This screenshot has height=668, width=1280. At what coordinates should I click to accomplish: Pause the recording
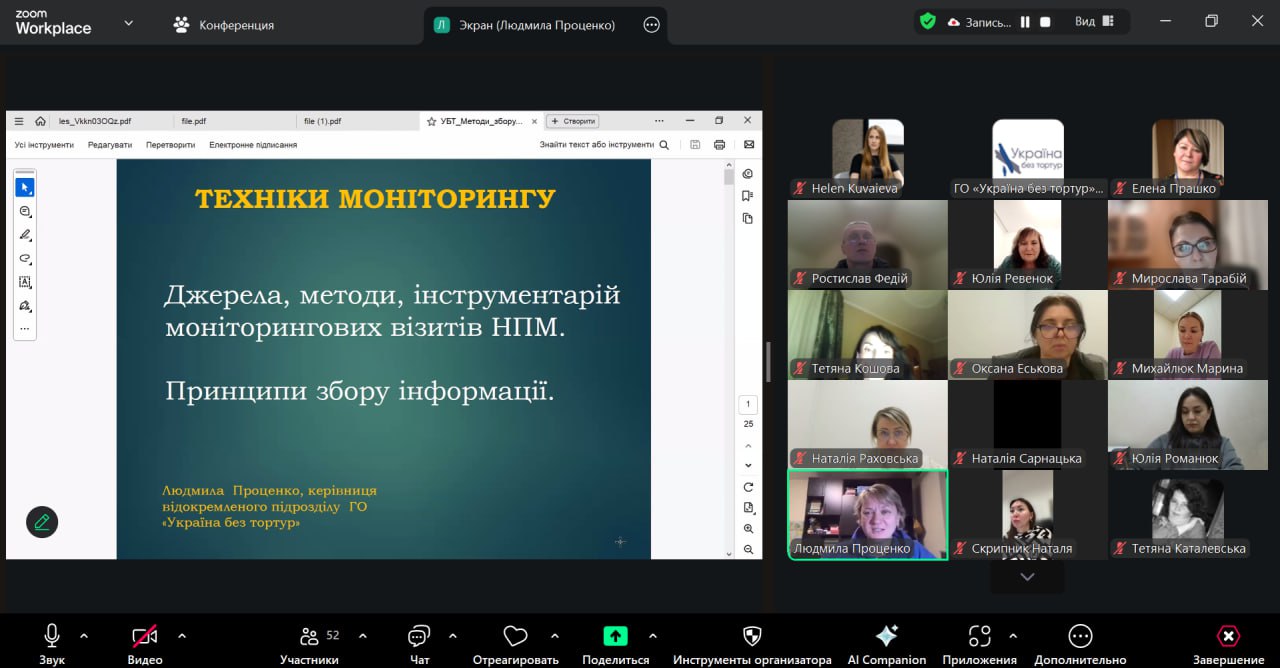click(1025, 22)
